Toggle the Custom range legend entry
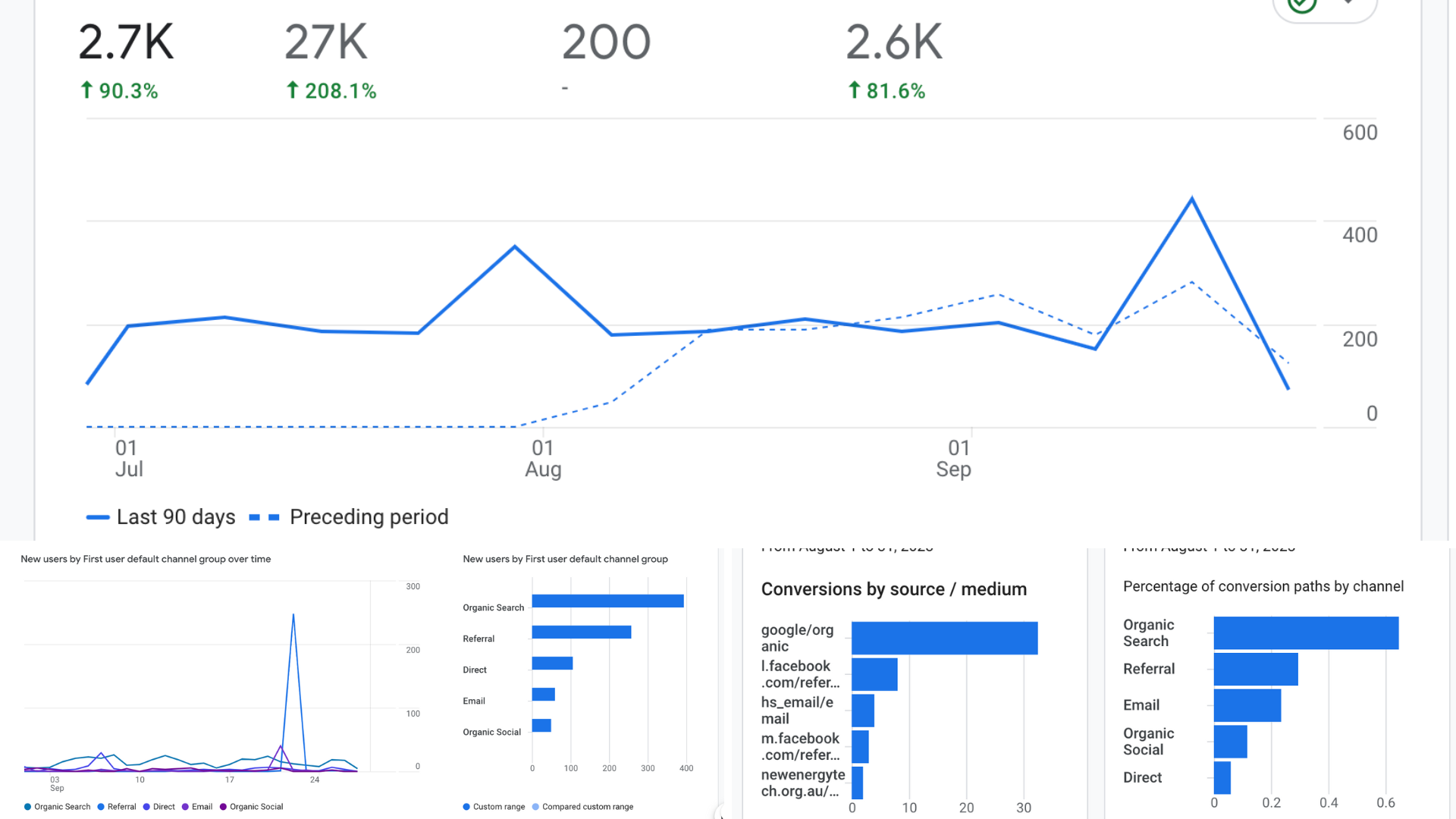Image resolution: width=1456 pixels, height=819 pixels. click(494, 807)
